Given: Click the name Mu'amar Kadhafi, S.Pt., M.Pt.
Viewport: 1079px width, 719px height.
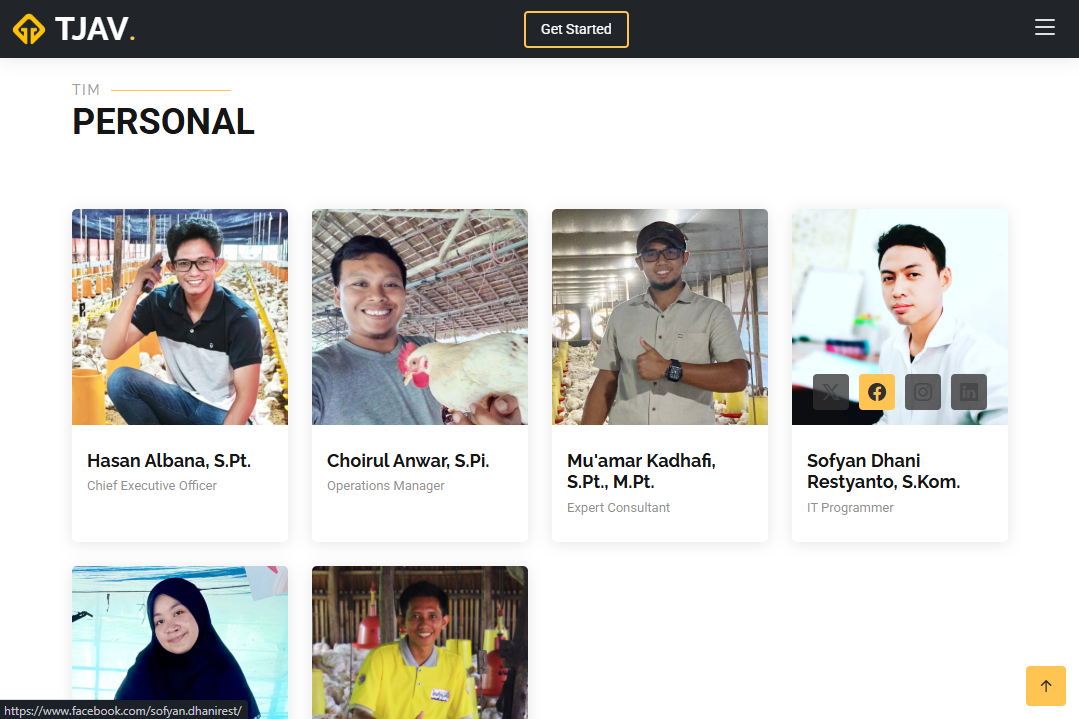Looking at the screenshot, I should pyautogui.click(x=641, y=471).
